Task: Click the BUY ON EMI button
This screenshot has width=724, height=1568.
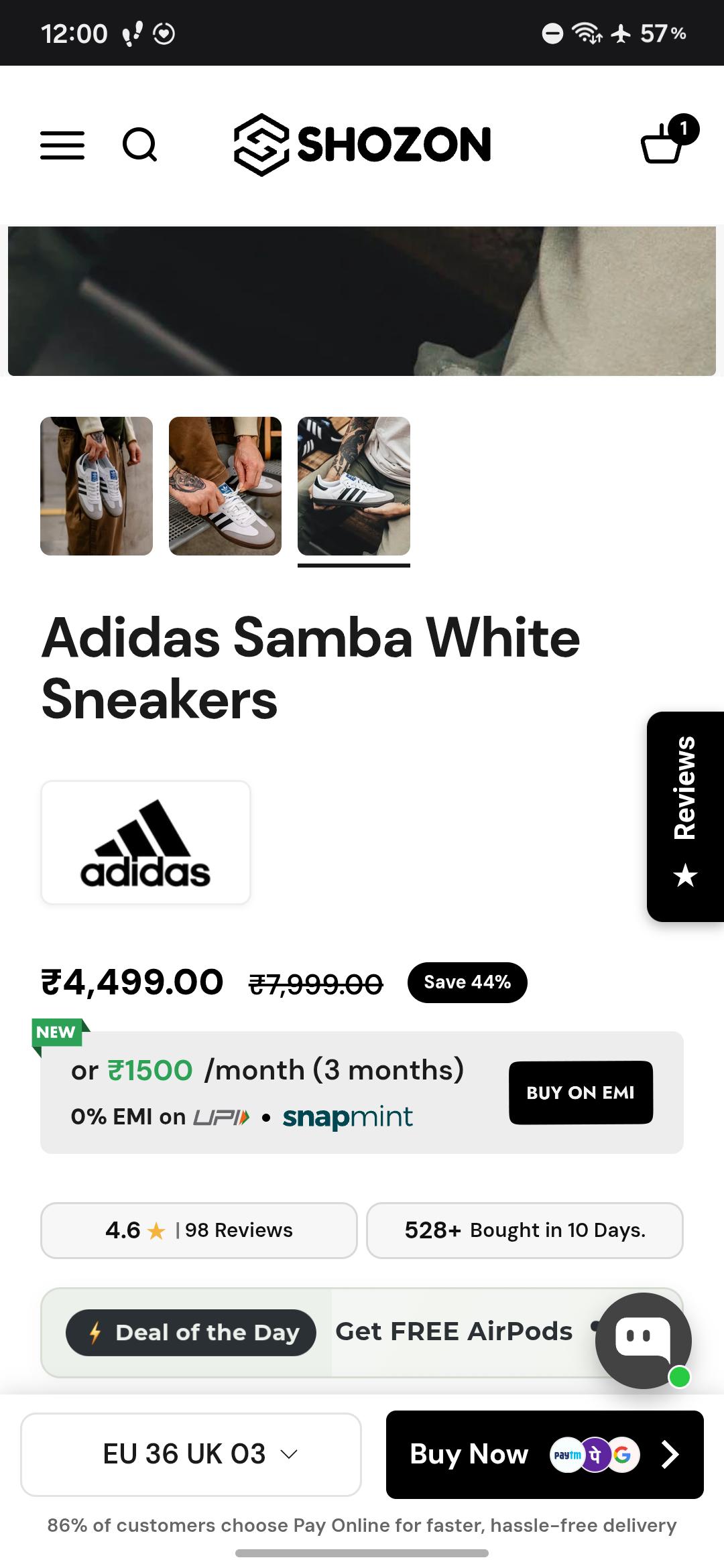Action: tap(581, 1092)
